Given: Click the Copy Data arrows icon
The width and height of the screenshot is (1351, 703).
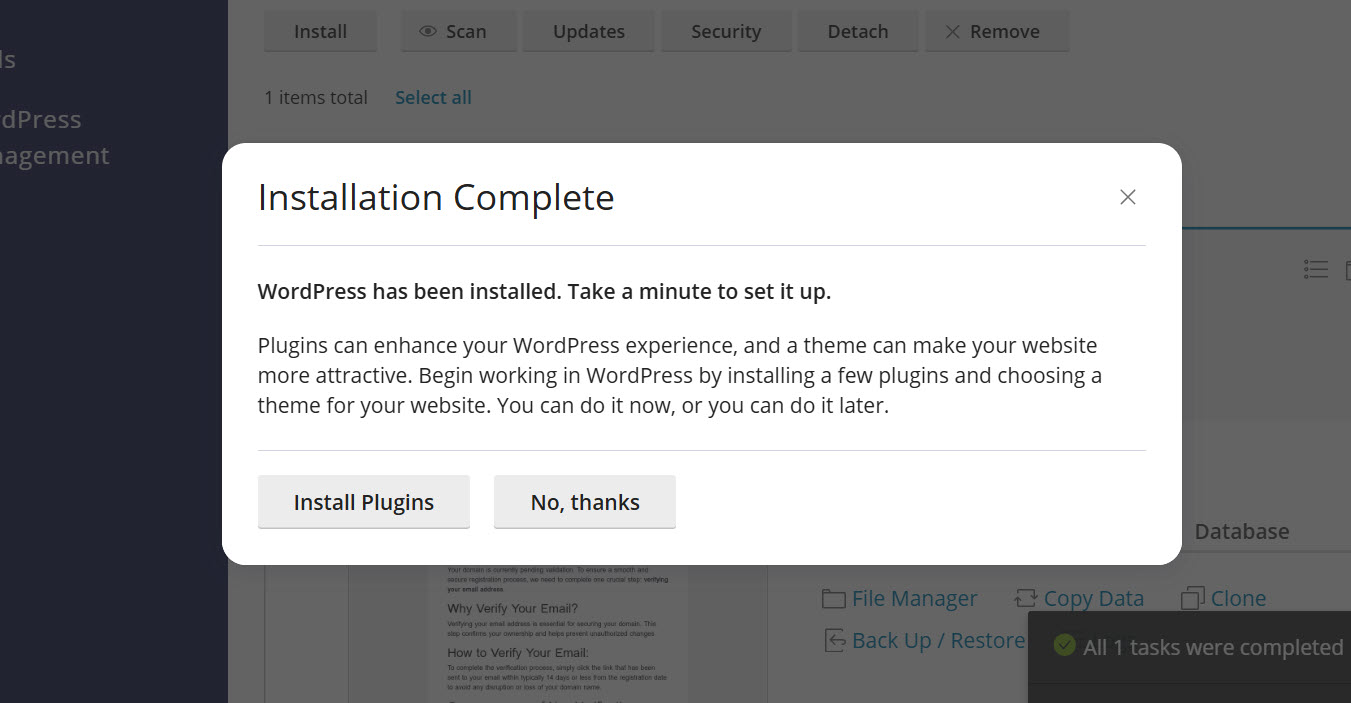Looking at the screenshot, I should click(x=1026, y=599).
